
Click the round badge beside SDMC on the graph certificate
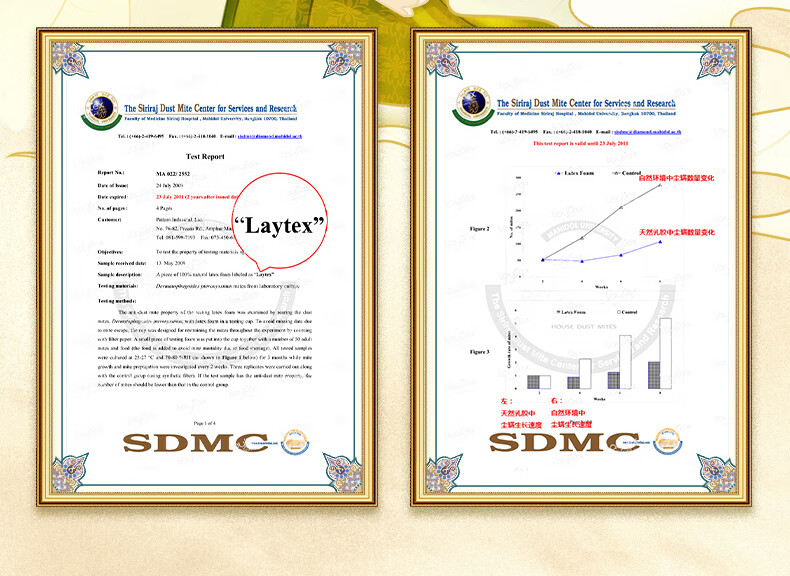click(x=668, y=442)
